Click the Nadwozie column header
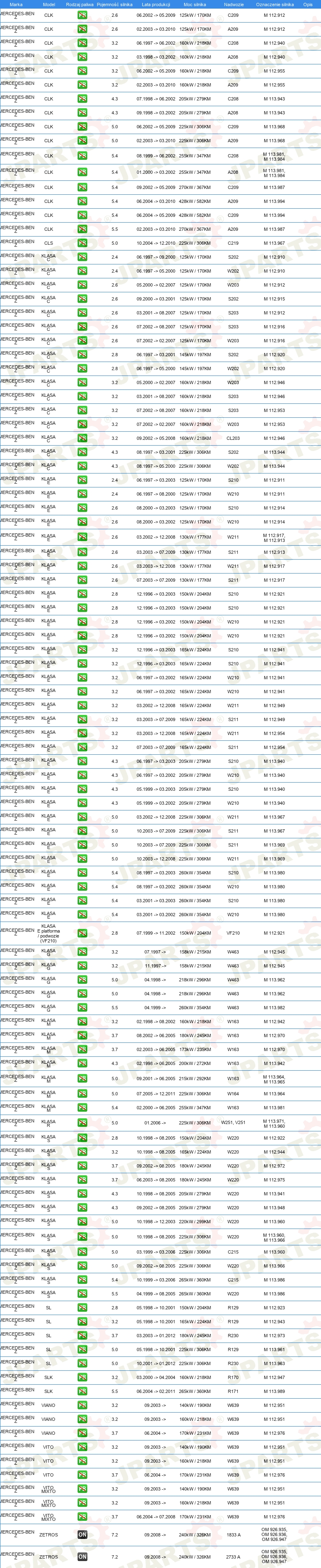Image resolution: width=321 pixels, height=1568 pixels. (x=233, y=4)
